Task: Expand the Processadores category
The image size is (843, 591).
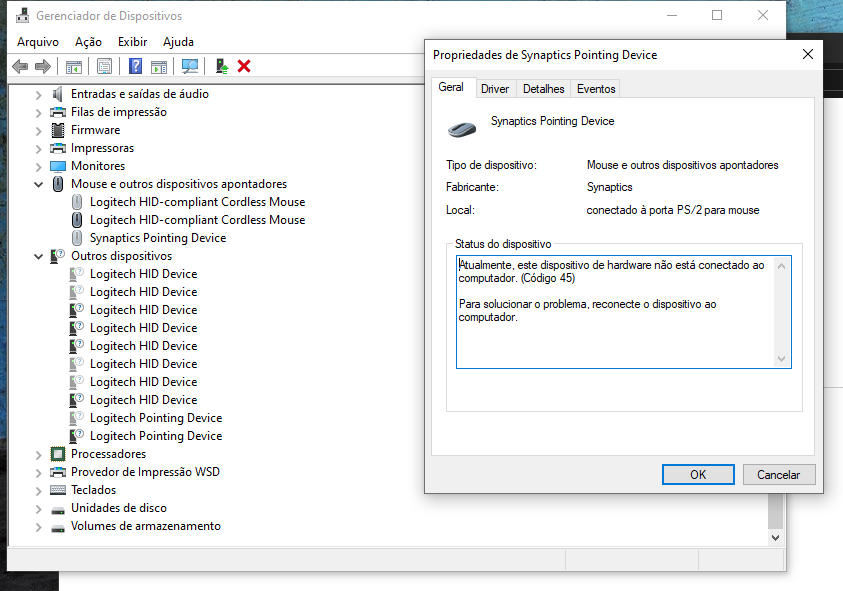Action: tap(39, 454)
